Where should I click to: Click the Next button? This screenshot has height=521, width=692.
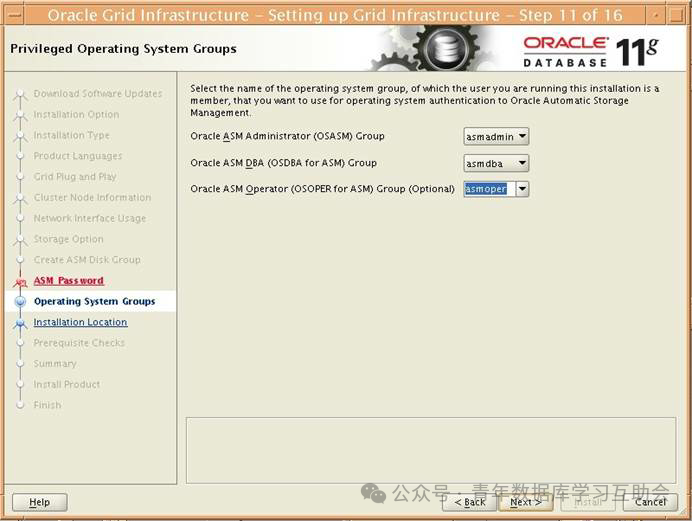(x=526, y=502)
